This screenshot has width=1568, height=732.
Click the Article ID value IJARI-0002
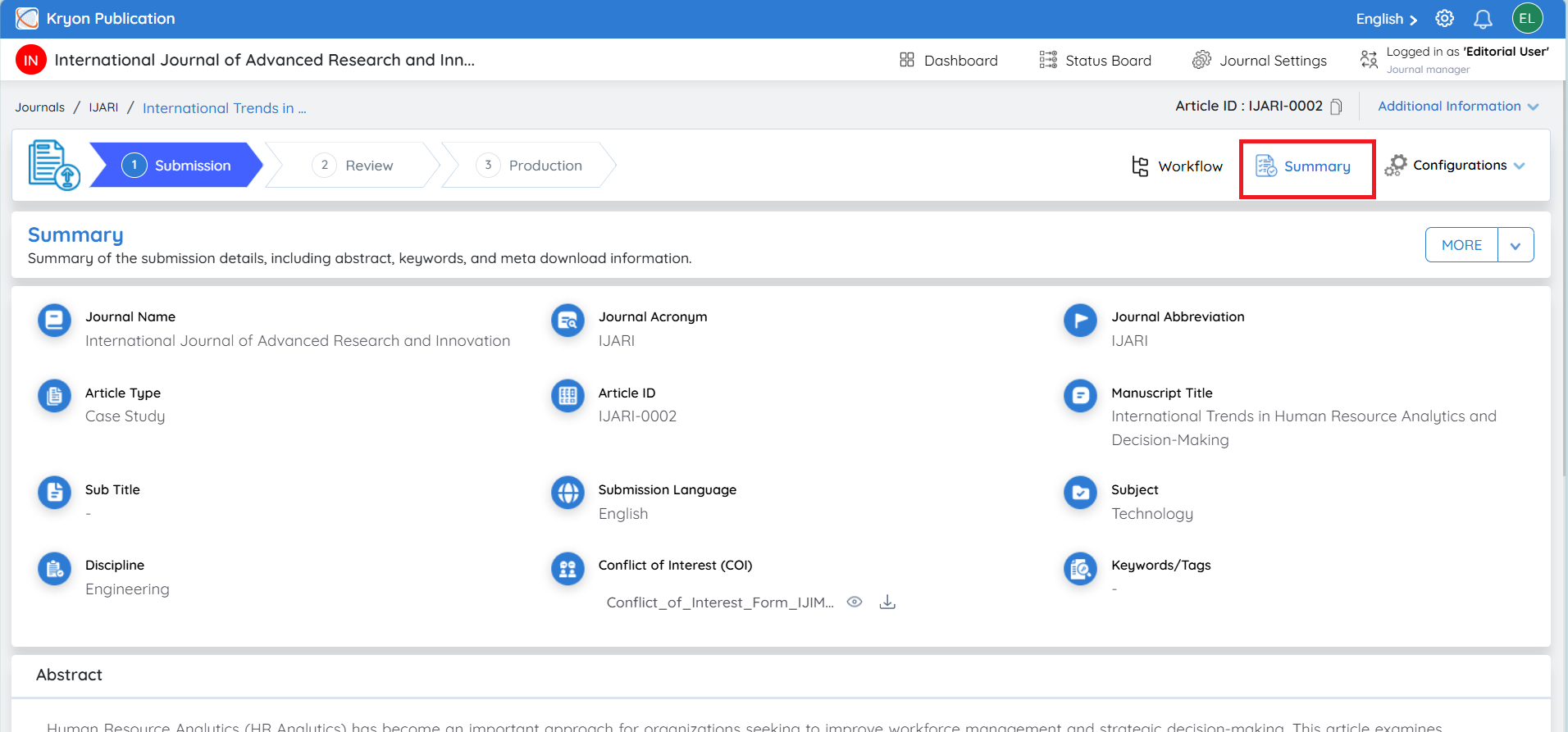click(637, 416)
